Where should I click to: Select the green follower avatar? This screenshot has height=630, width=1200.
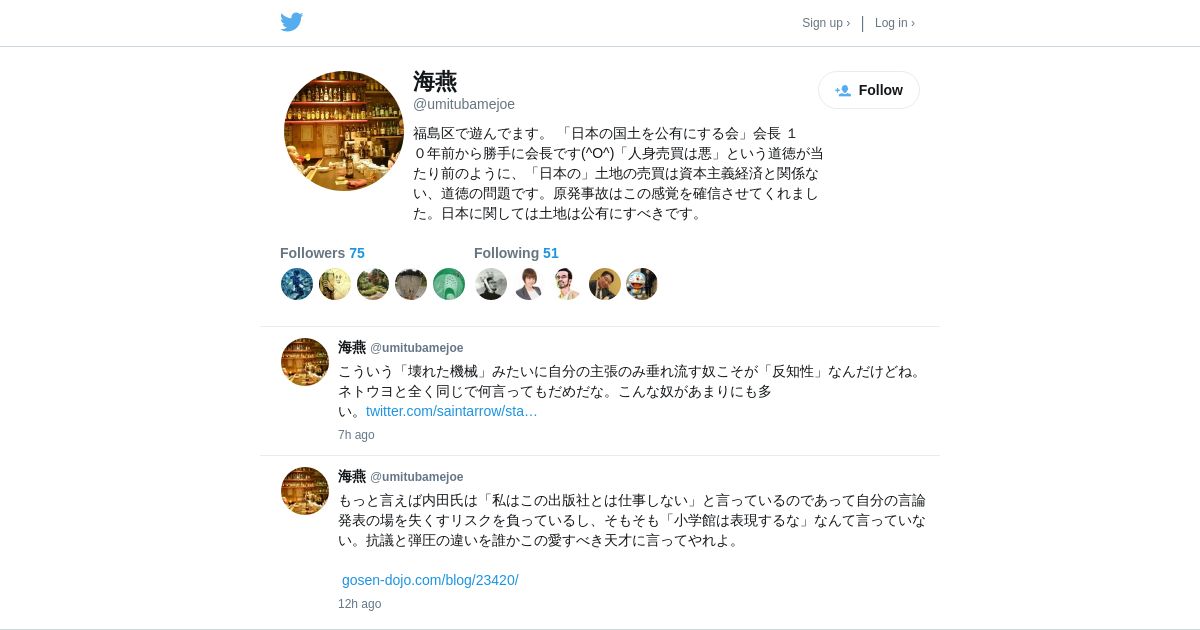click(449, 284)
